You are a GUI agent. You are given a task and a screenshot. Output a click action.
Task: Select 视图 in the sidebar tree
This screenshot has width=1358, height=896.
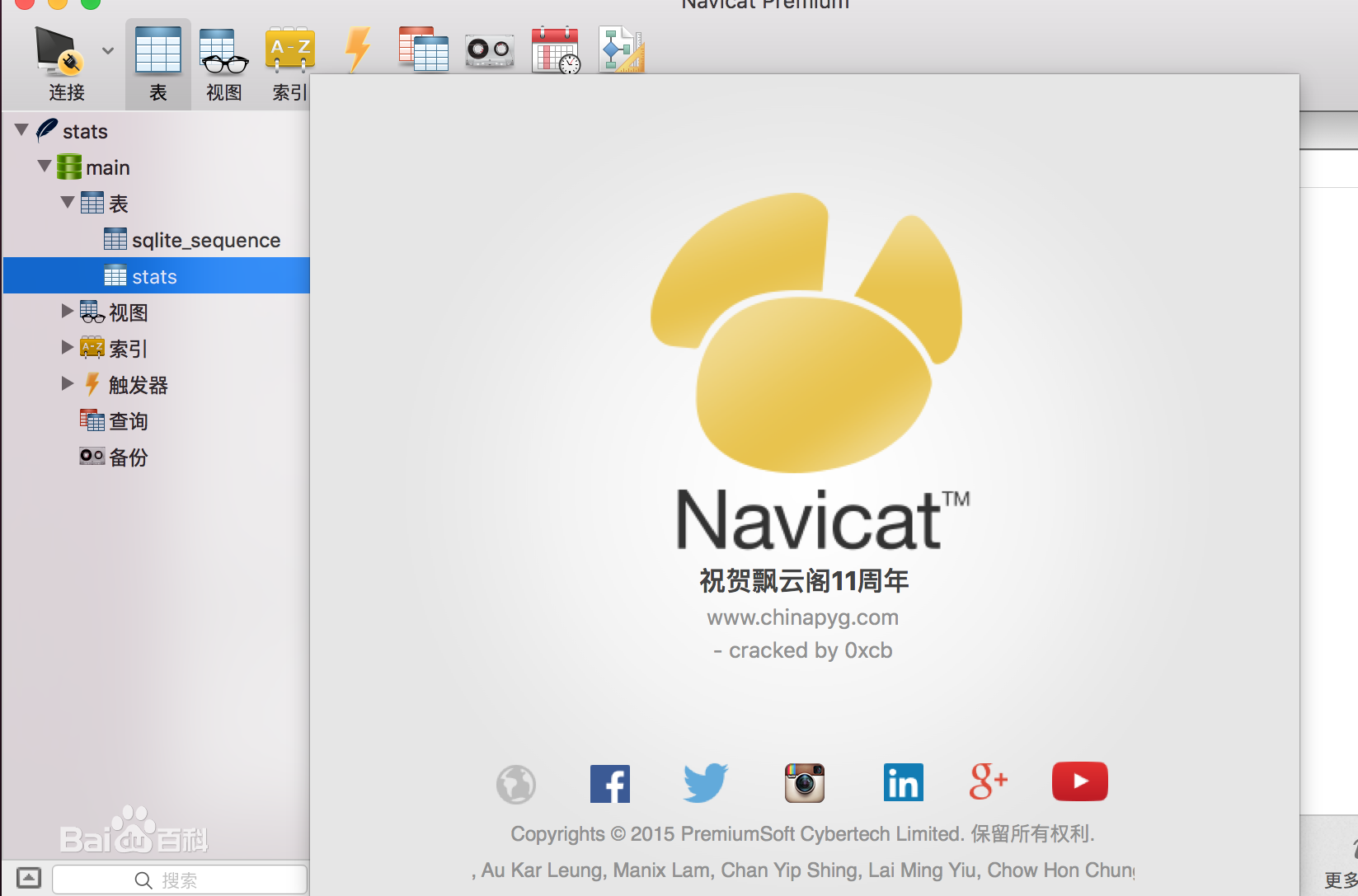[129, 312]
